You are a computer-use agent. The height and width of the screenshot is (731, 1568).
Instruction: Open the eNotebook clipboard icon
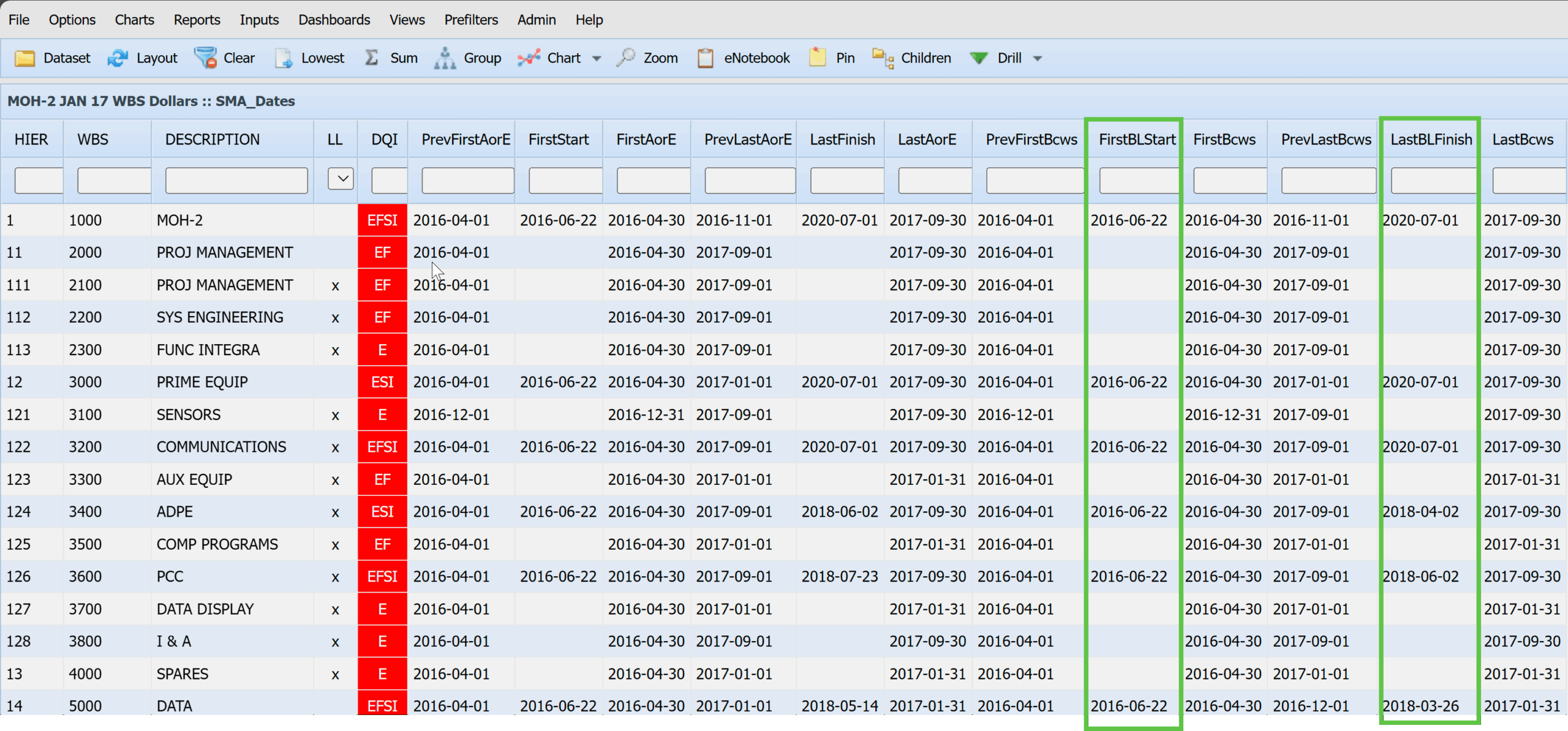[x=706, y=58]
